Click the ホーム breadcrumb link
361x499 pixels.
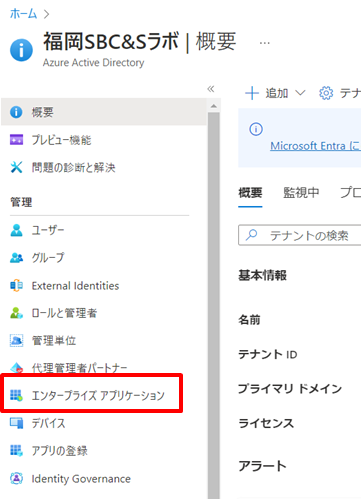(x=23, y=14)
